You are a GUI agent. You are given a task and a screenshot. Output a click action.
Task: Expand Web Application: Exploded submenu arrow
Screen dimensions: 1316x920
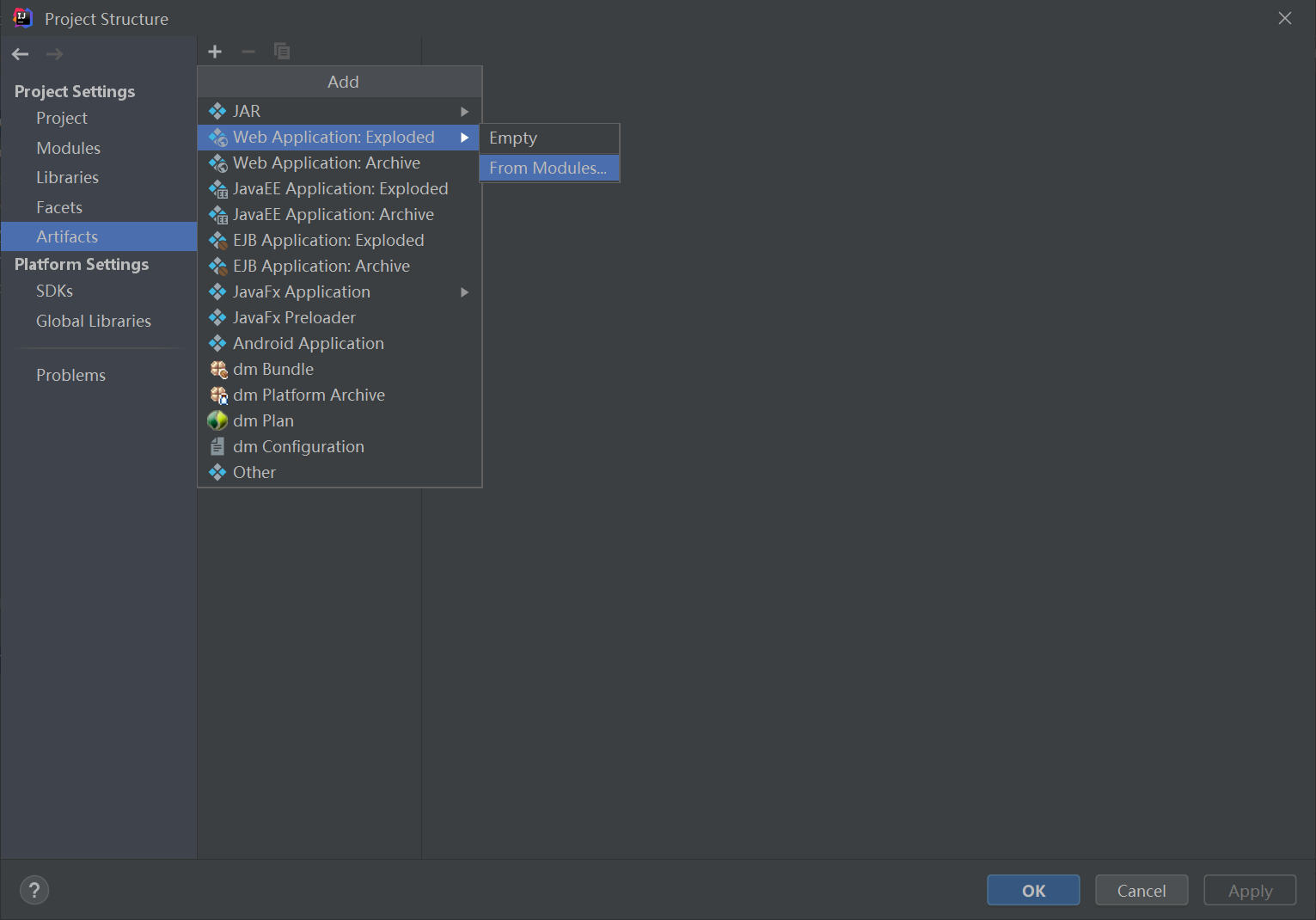click(464, 138)
